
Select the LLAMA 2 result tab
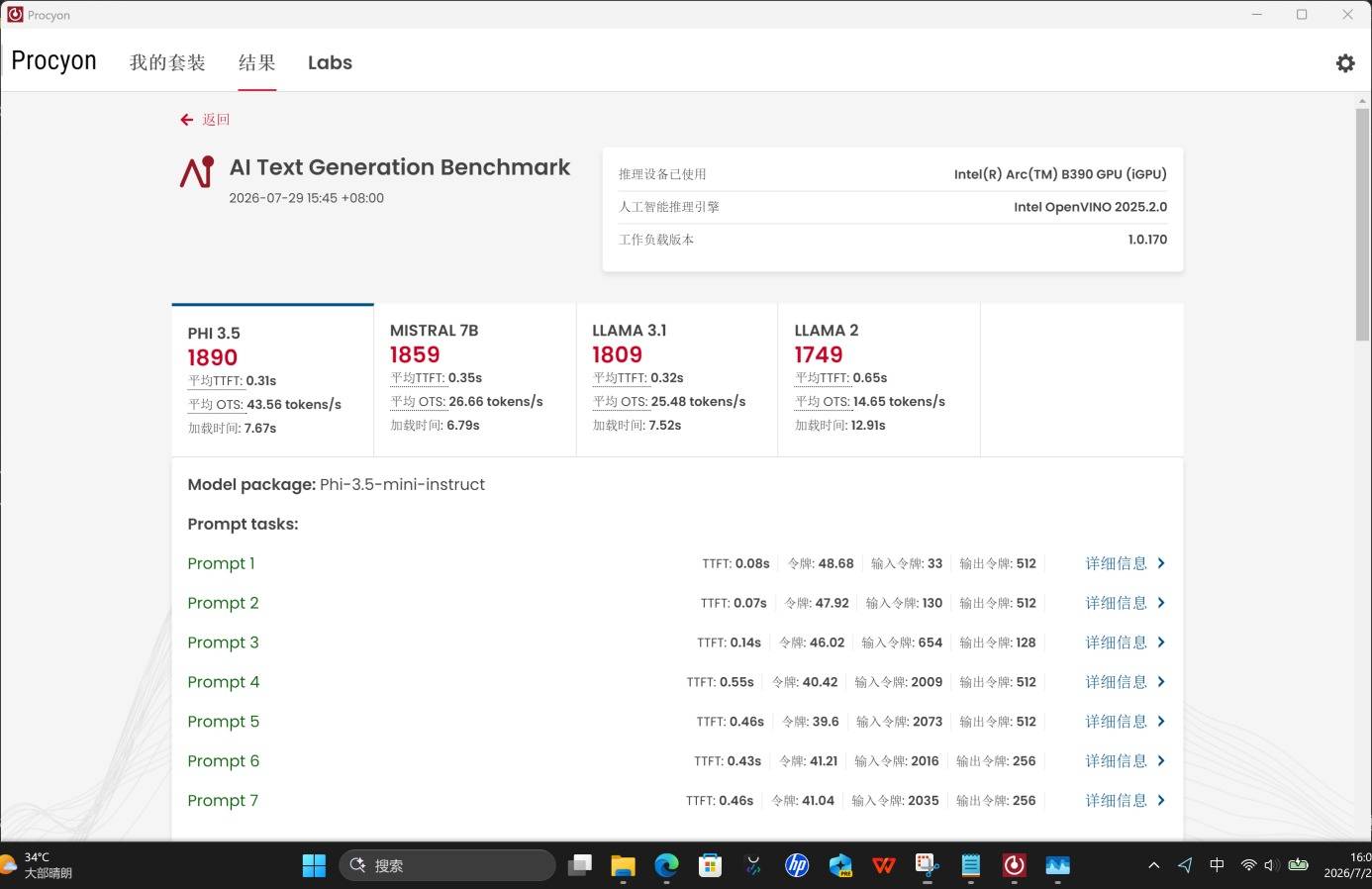pos(879,380)
